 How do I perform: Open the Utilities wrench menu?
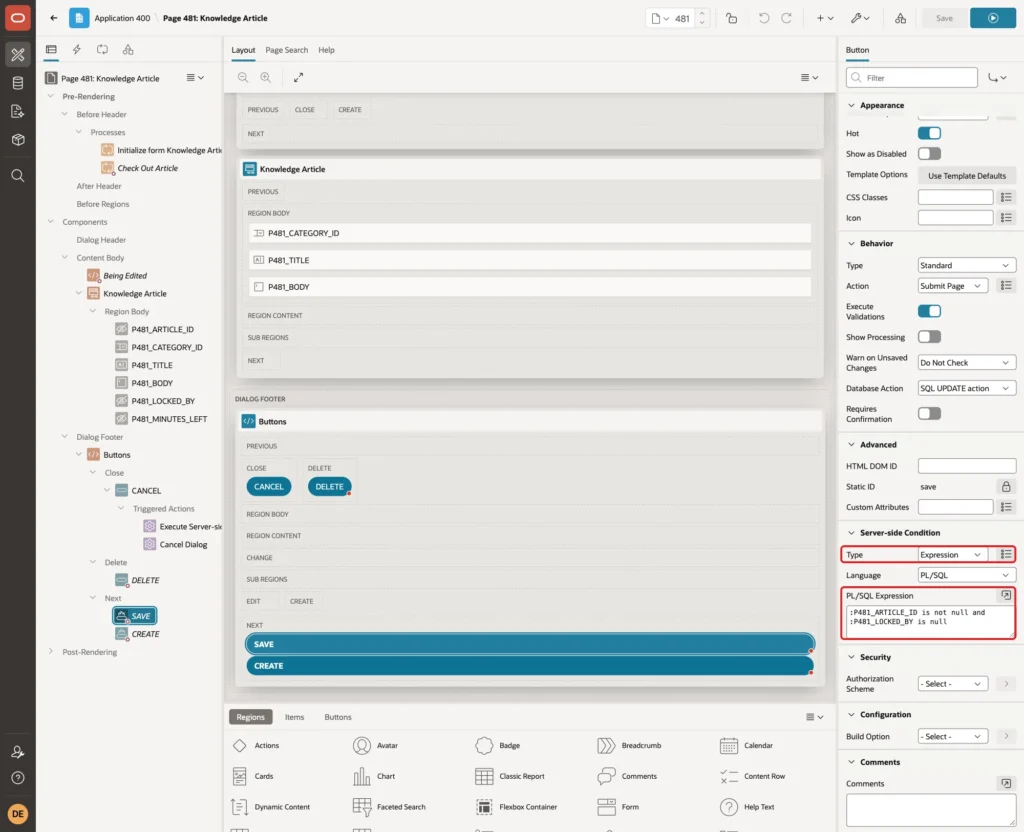click(860, 18)
